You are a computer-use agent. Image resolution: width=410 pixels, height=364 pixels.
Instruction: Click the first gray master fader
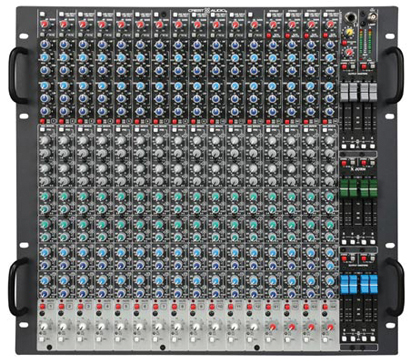[x=344, y=92]
